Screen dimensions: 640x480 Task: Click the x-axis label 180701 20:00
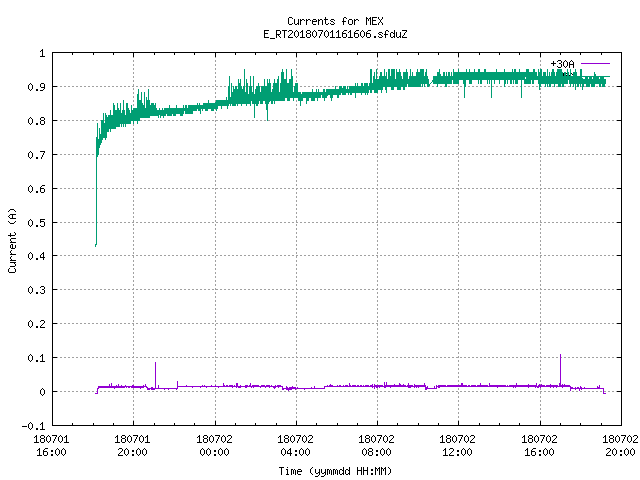point(132,446)
